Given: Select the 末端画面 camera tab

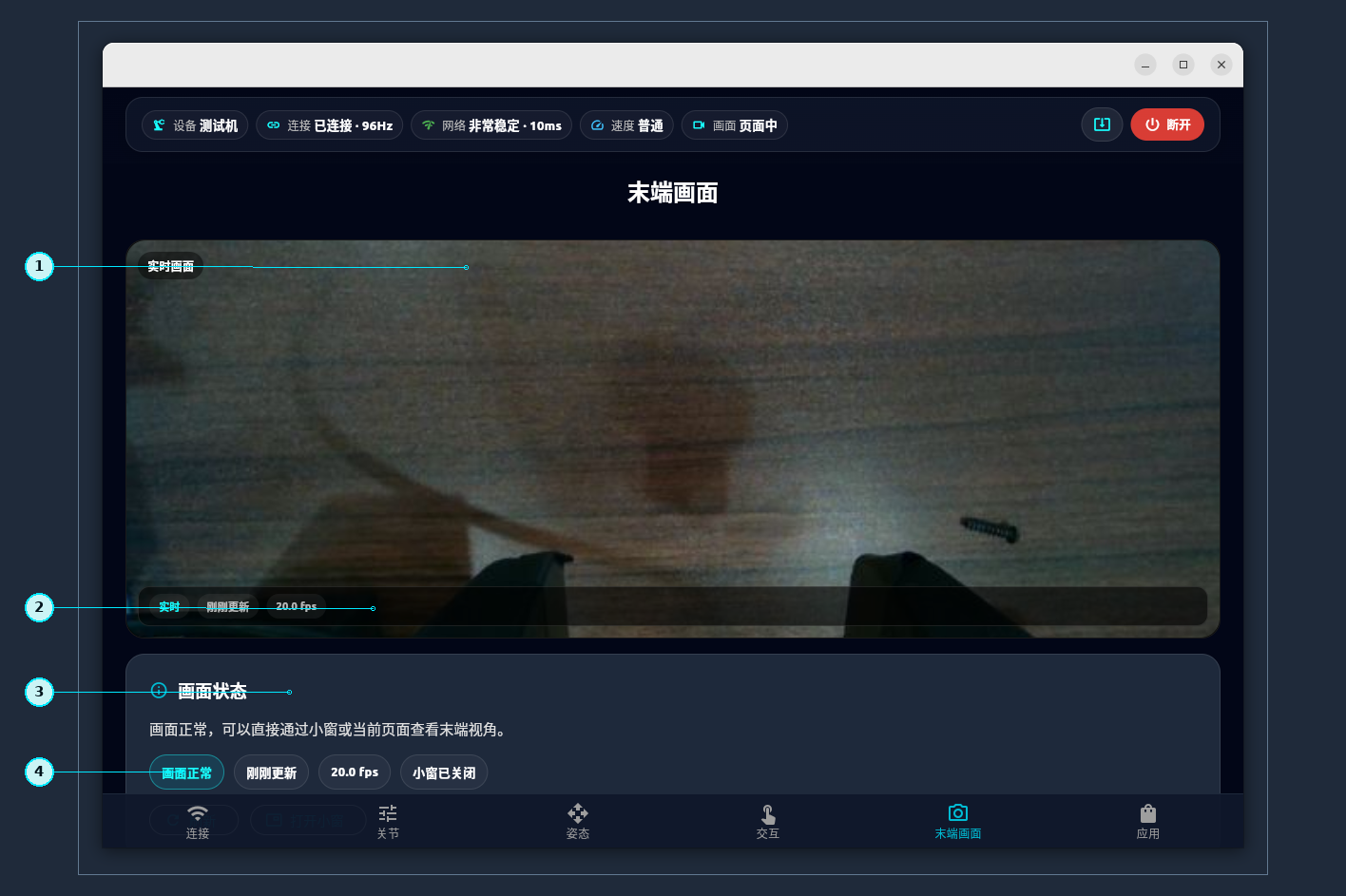Looking at the screenshot, I should (958, 822).
